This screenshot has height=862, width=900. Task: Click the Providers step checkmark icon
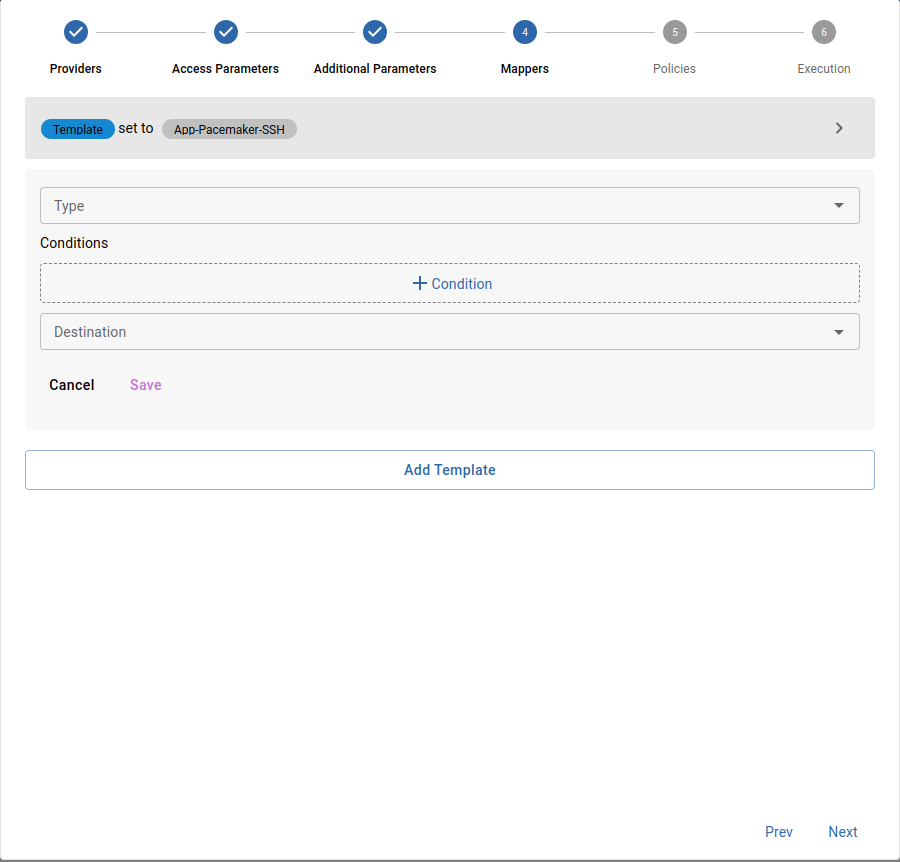pyautogui.click(x=76, y=32)
